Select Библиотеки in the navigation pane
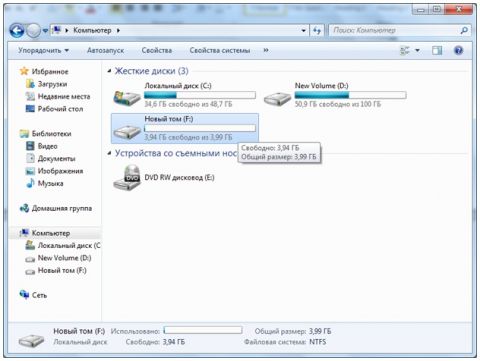480x361 pixels. 51,134
